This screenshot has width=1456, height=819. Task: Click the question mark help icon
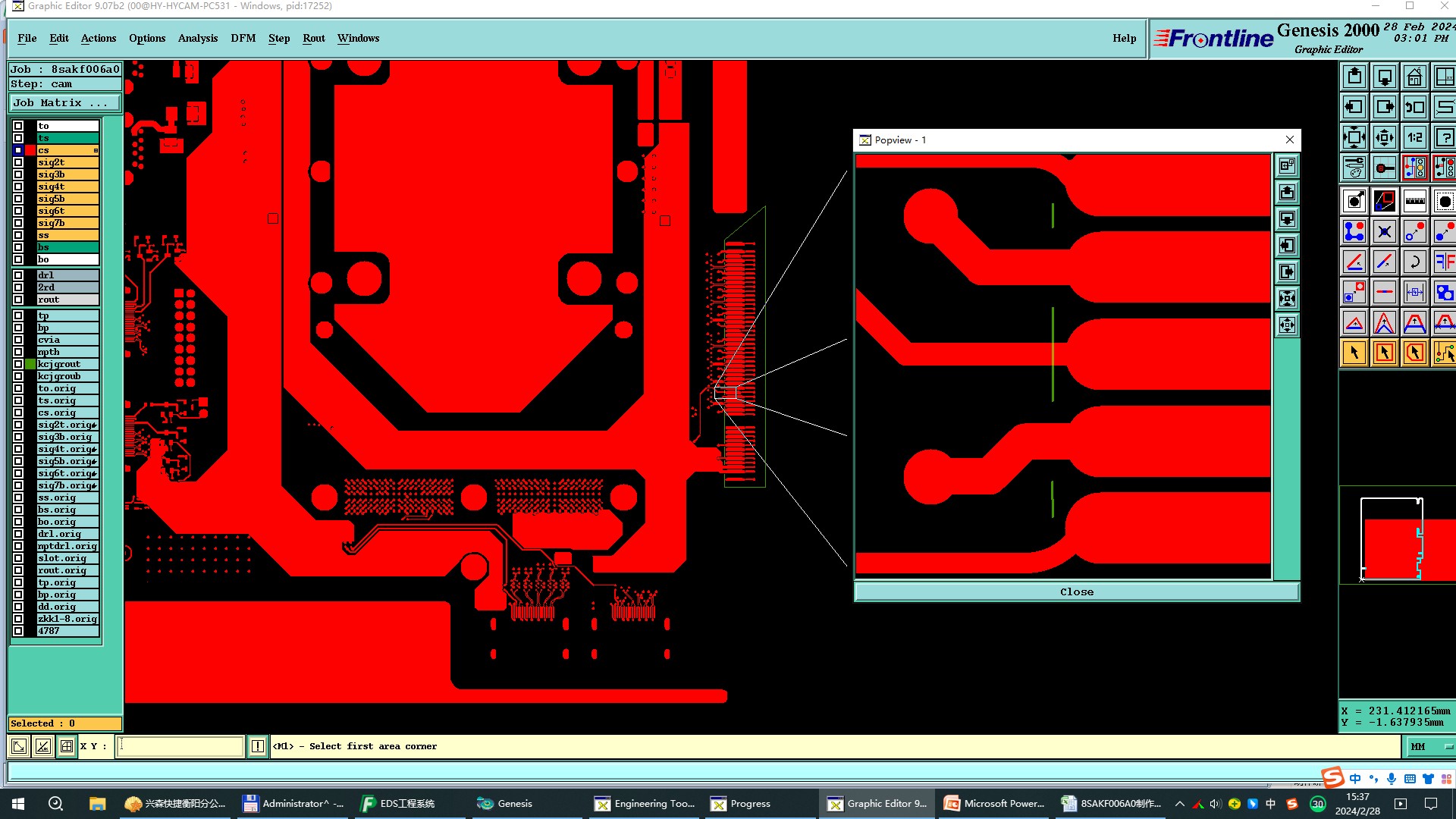(1445, 138)
